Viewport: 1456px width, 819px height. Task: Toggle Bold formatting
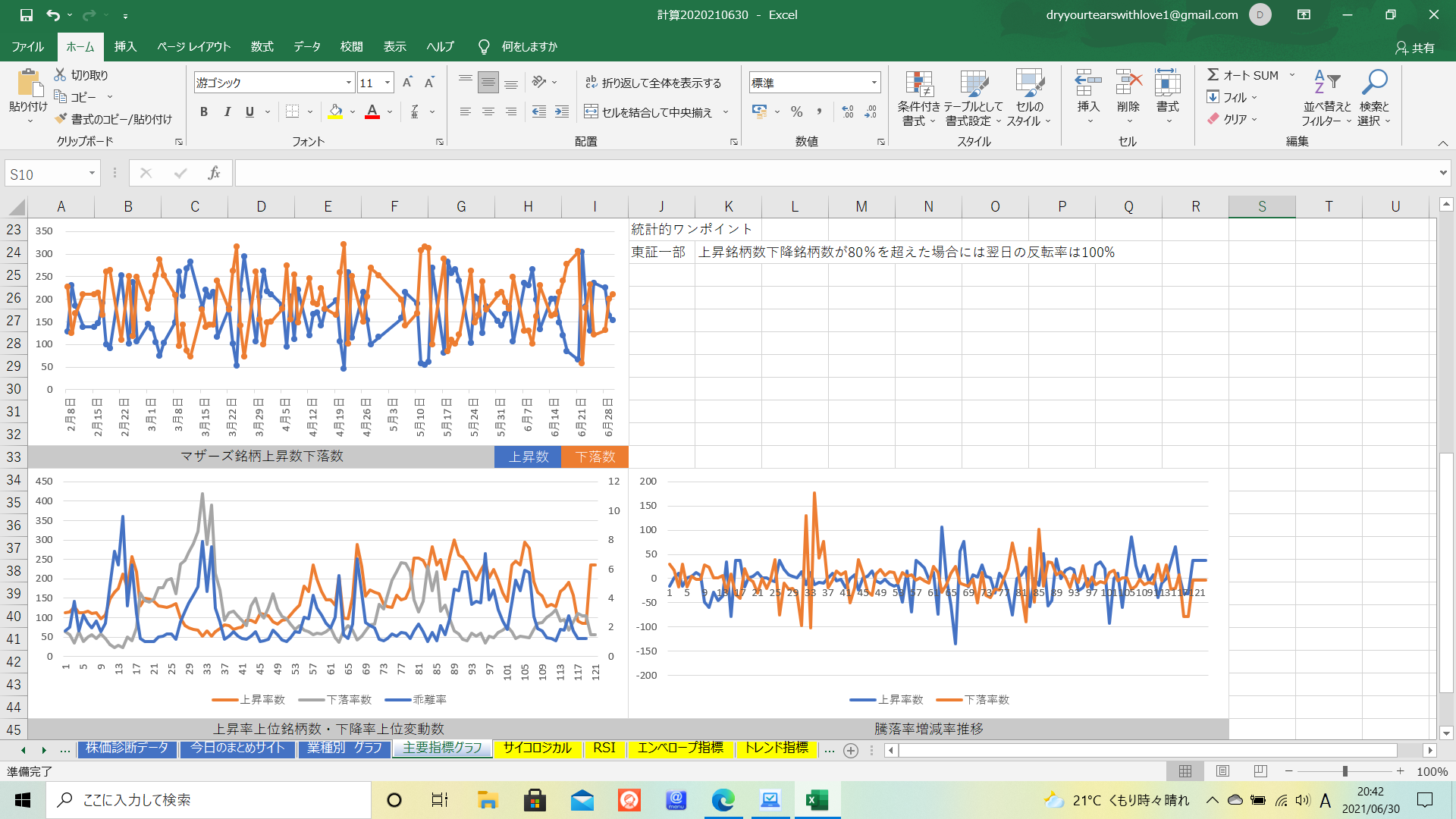tap(203, 112)
